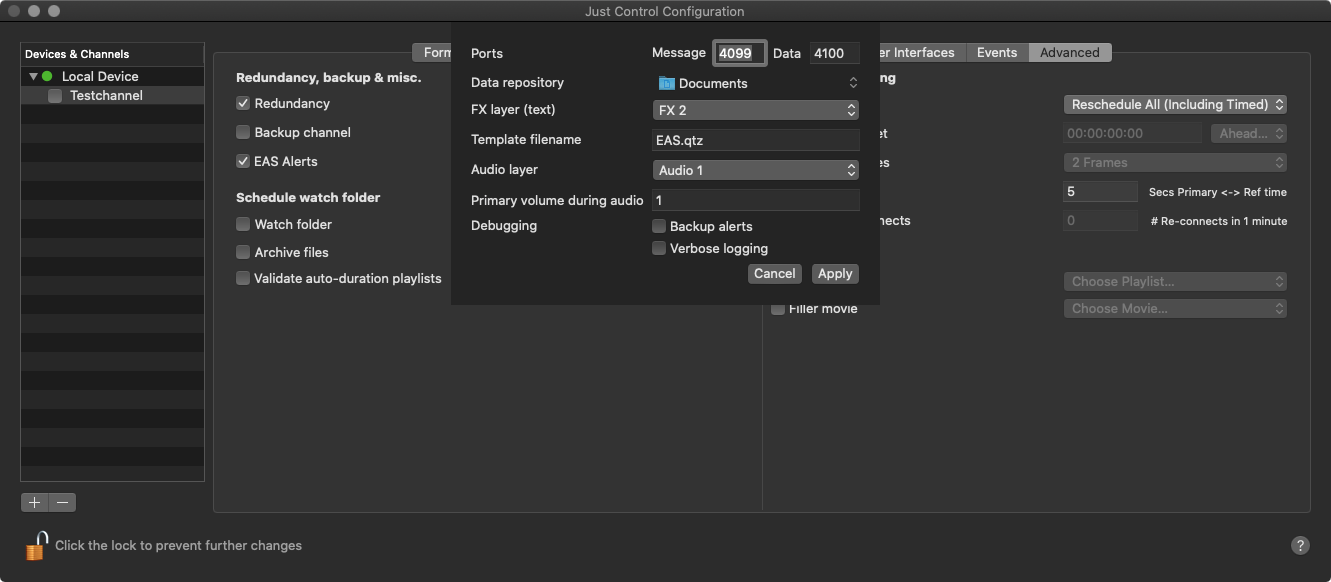Toggle the Testchannel checkbox
This screenshot has width=1331, height=582.
pos(55,96)
